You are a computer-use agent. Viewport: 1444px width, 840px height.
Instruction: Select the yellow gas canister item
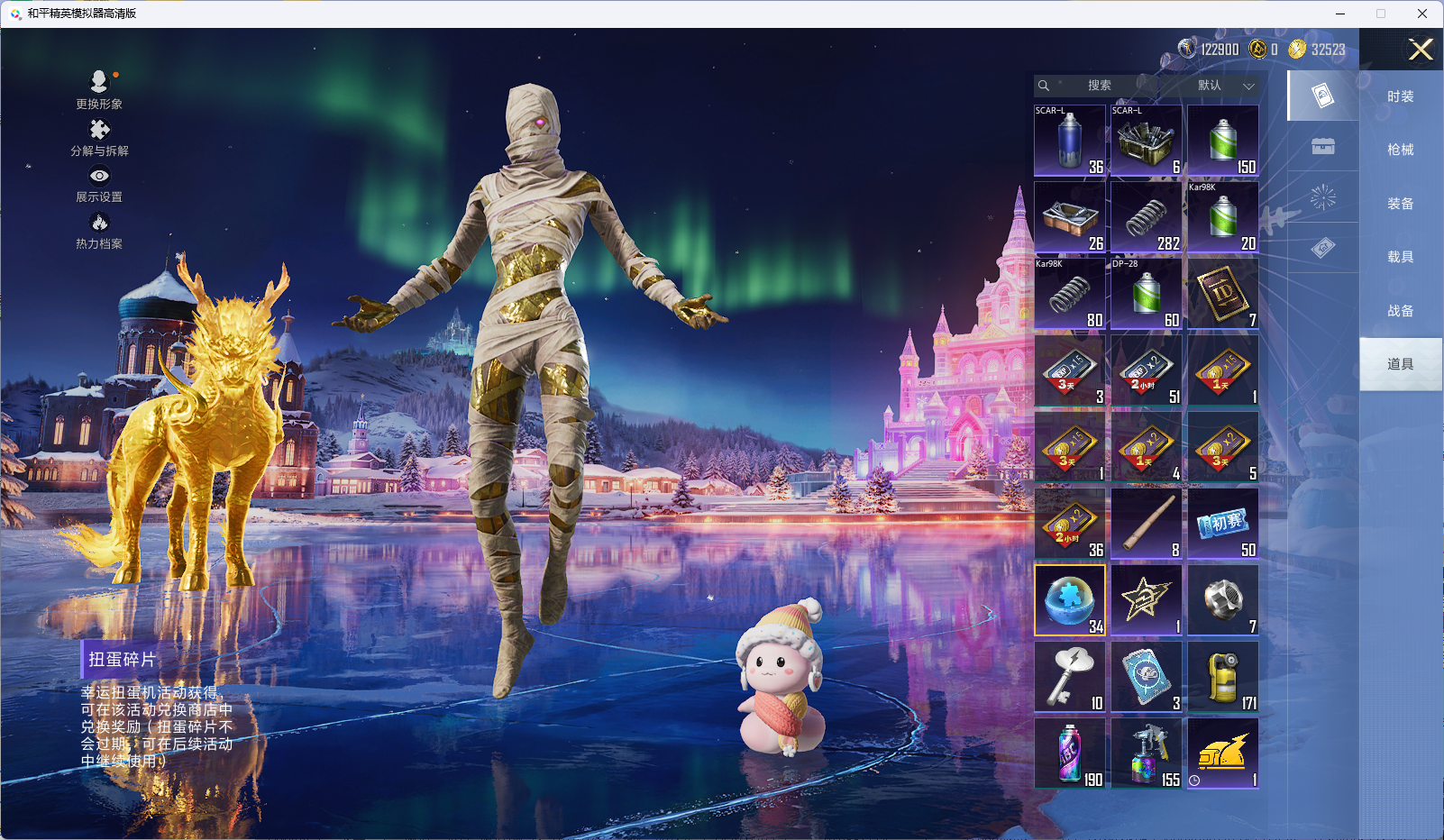[x=1222, y=677]
